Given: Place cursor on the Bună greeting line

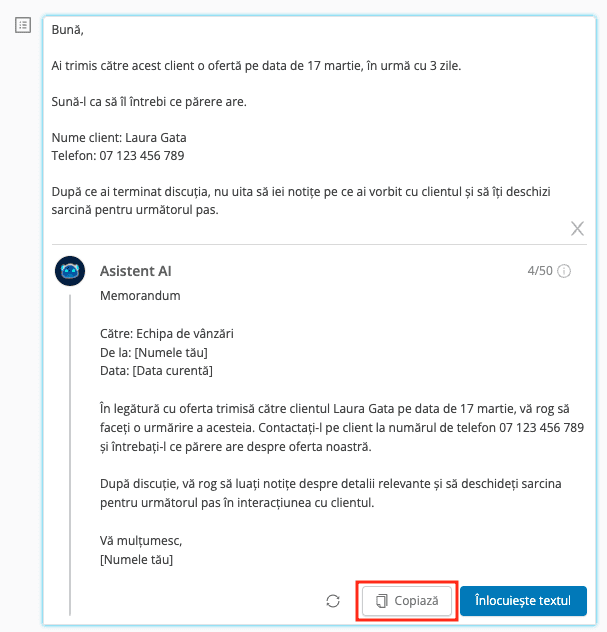Looking at the screenshot, I should (x=67, y=30).
